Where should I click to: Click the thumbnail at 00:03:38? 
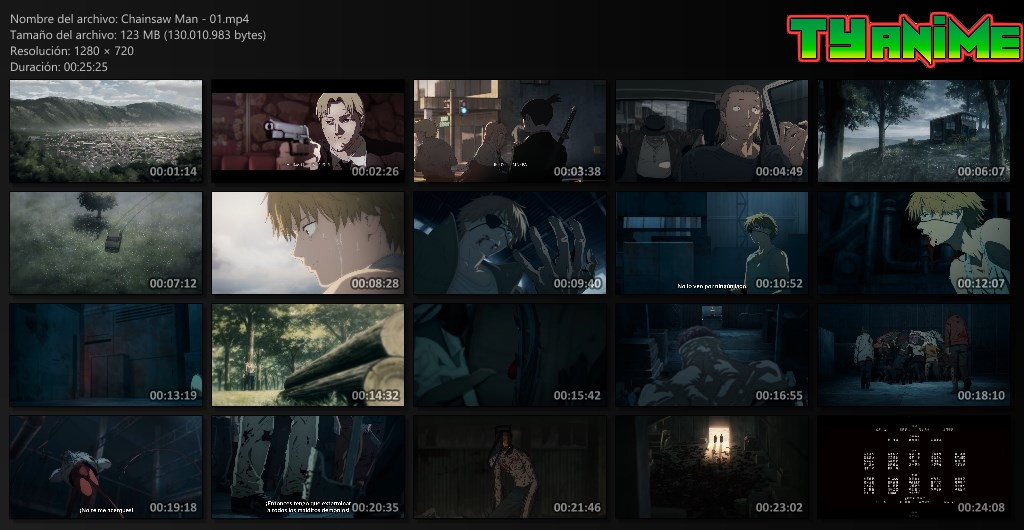[510, 131]
